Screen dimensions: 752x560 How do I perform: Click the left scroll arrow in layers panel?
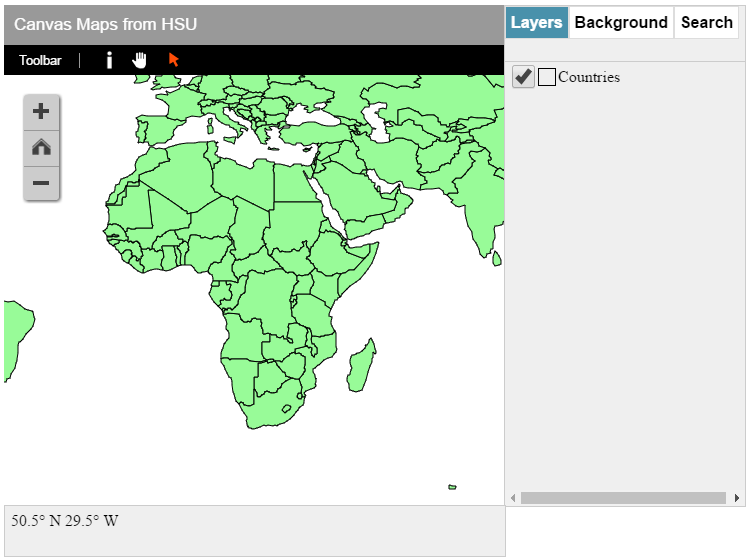(513, 498)
